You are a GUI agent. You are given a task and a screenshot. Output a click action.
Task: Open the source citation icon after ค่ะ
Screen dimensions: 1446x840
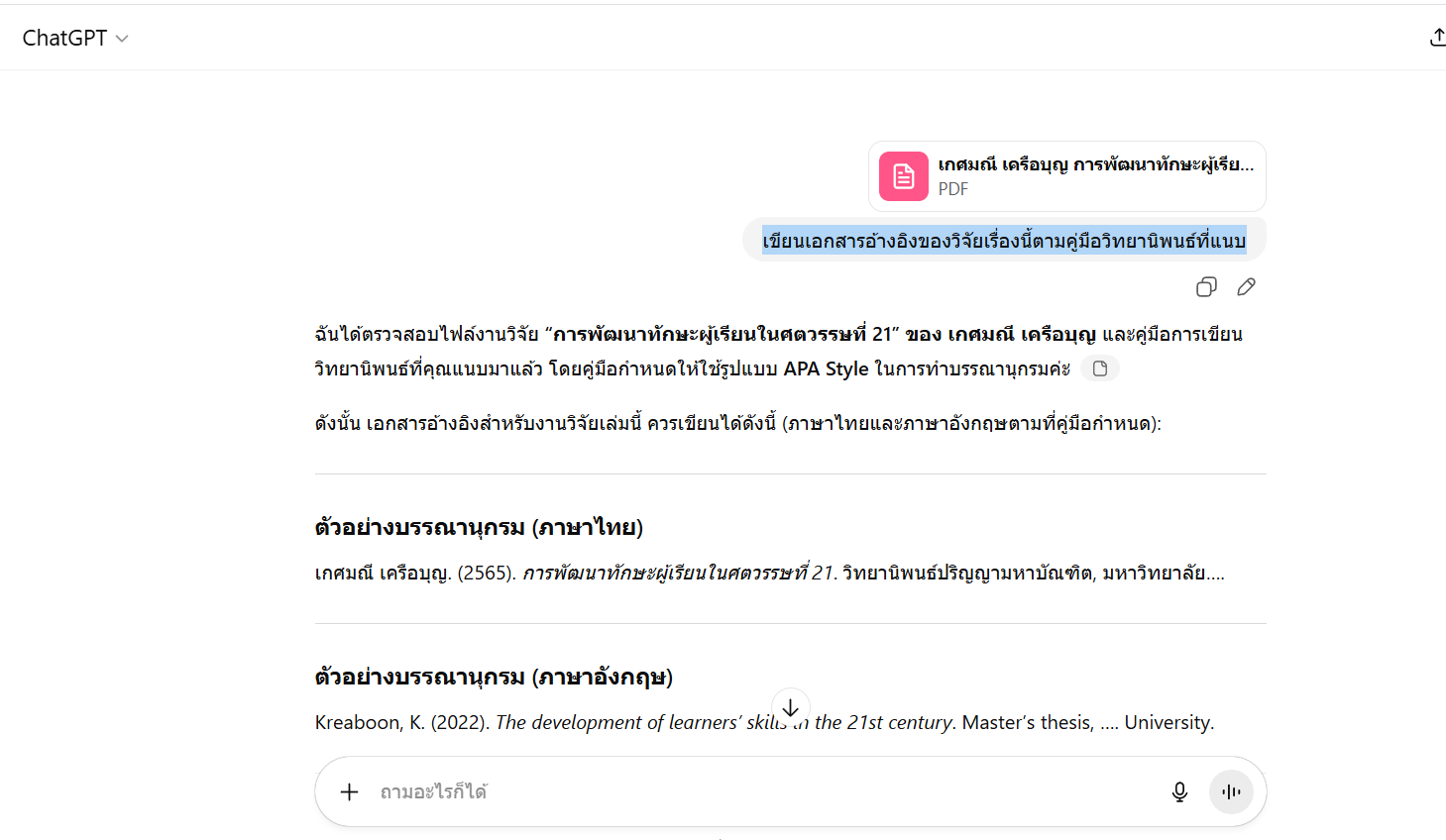(1099, 368)
